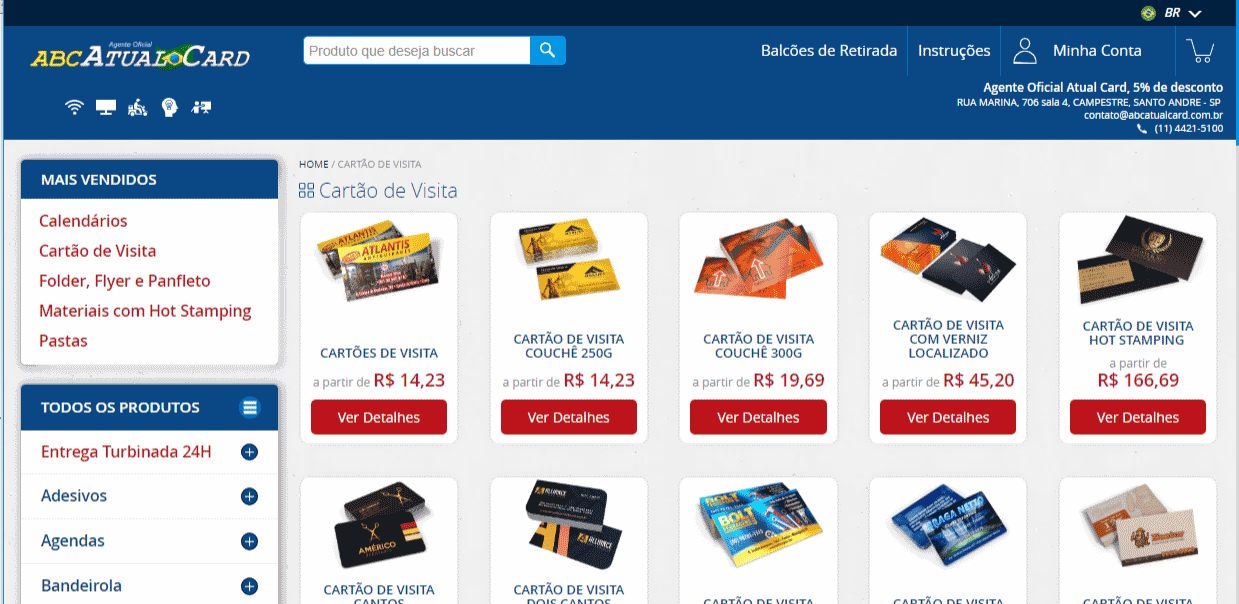Open the BR language dropdown

(1172, 13)
